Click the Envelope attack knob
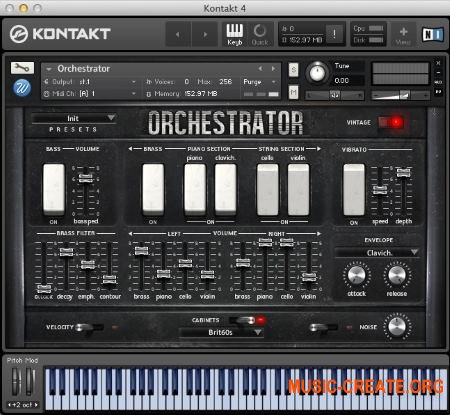This screenshot has height=415, width=450. pyautogui.click(x=356, y=275)
